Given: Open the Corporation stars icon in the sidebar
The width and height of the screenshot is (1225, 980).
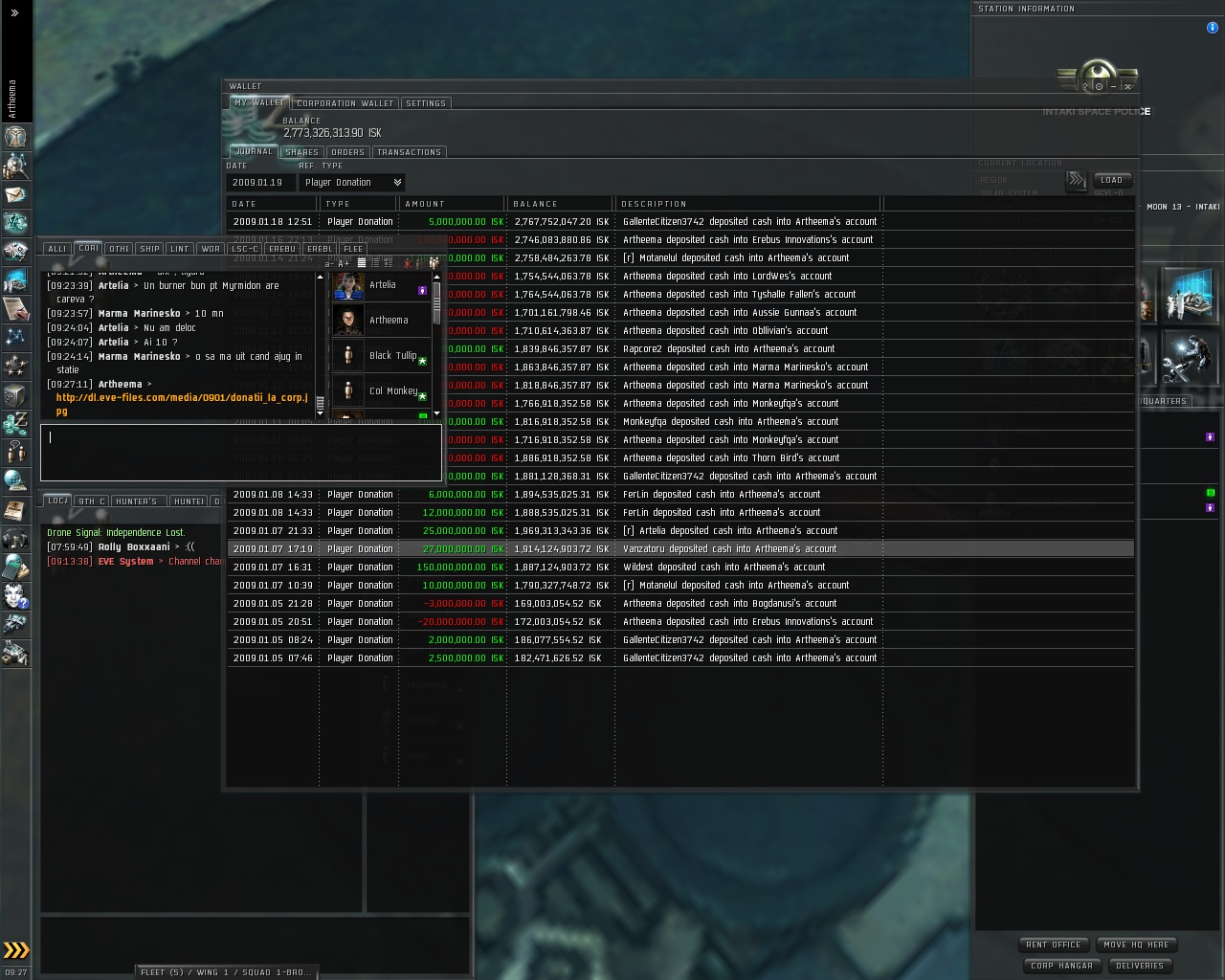Looking at the screenshot, I should point(15,366).
